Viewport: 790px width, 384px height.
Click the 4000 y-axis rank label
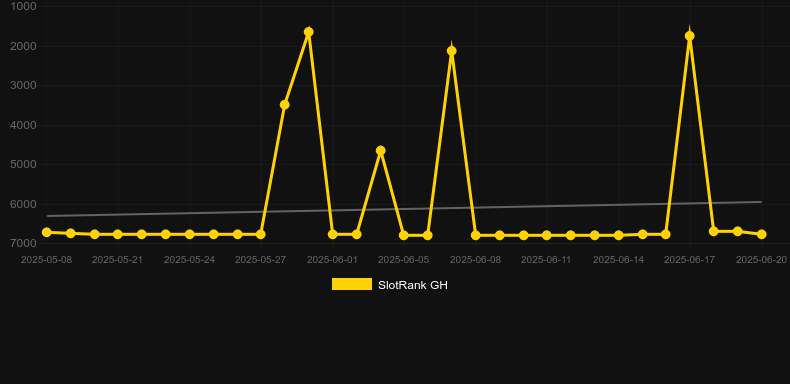(24, 125)
